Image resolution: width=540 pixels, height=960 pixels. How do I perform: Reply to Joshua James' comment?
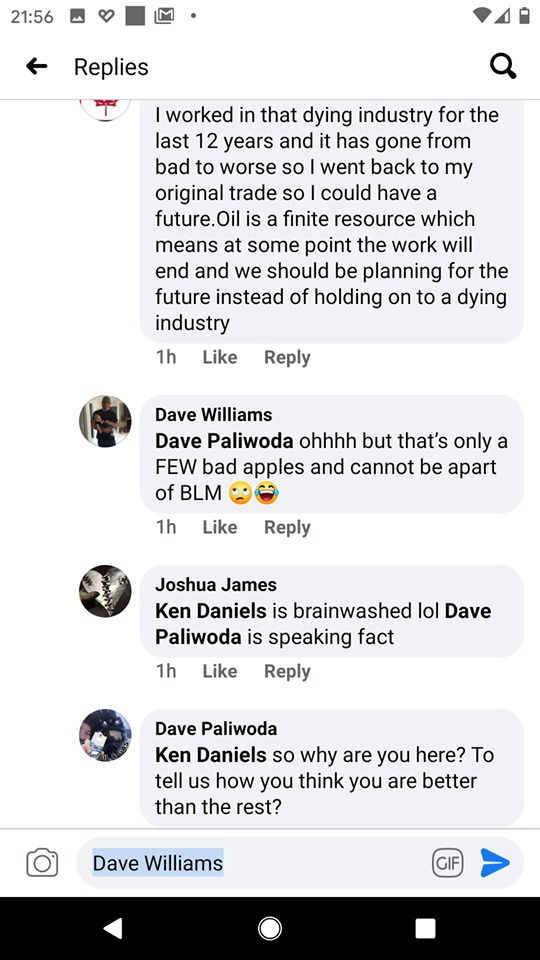point(287,671)
